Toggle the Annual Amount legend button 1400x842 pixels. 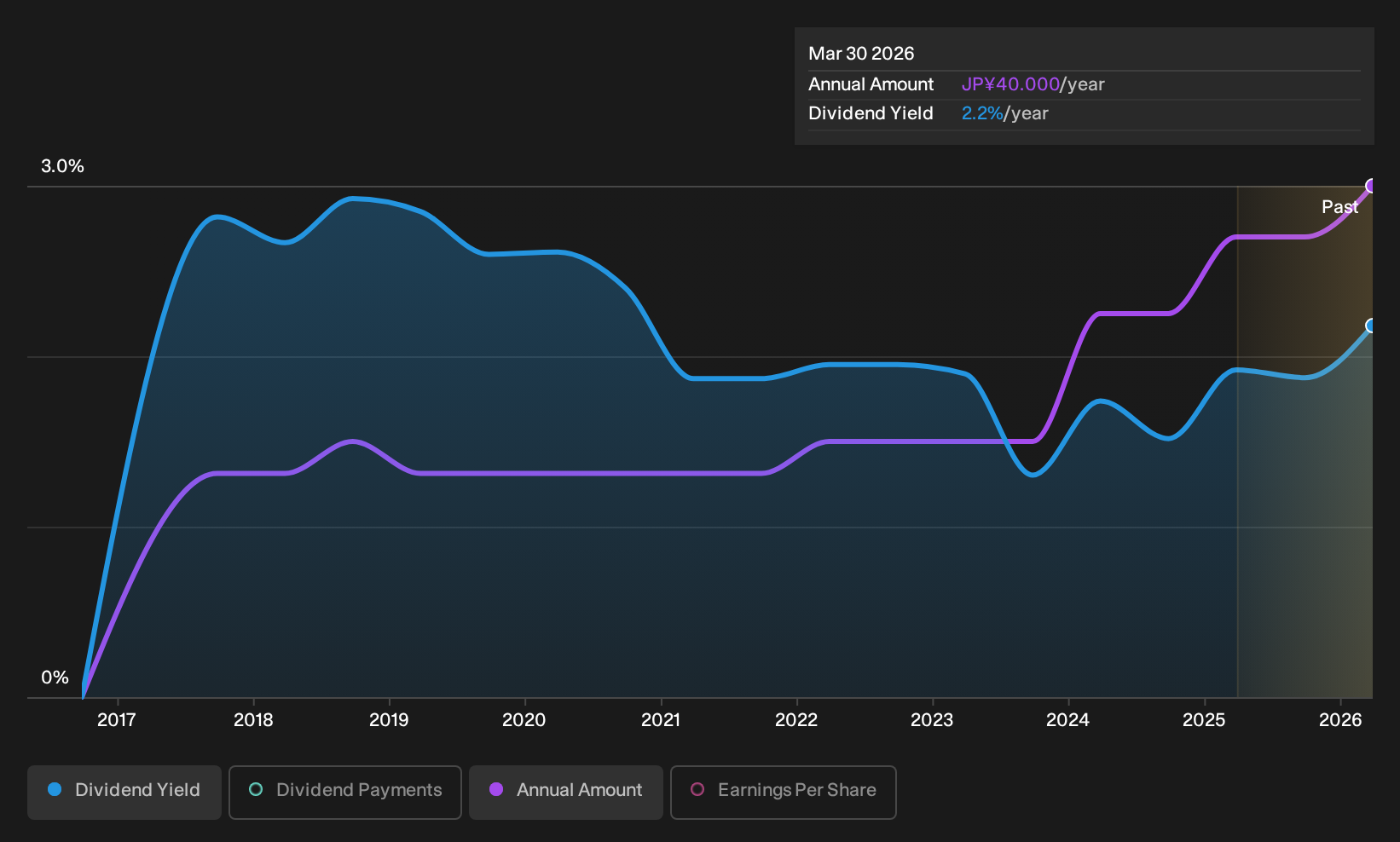[x=566, y=792]
